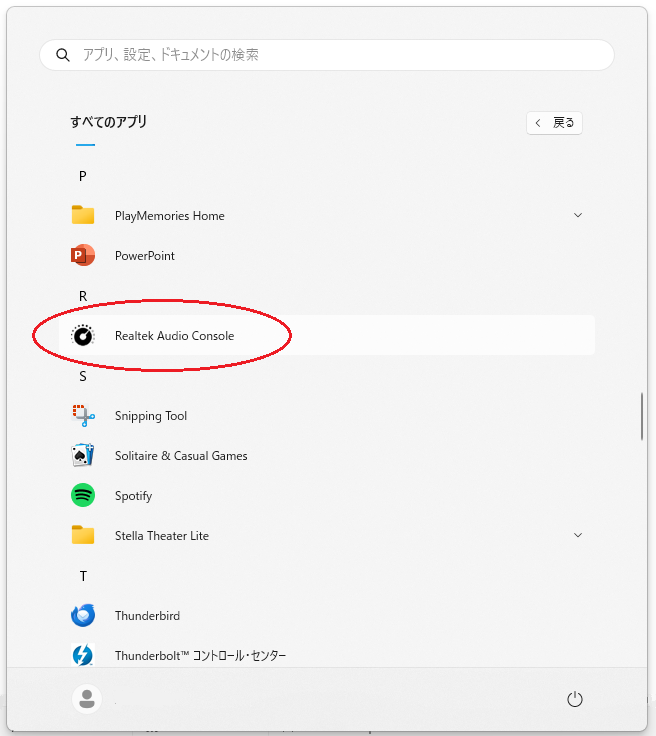This screenshot has height=736, width=656.
Task: Click the PlayMemories Home folder icon
Action: pos(83,215)
